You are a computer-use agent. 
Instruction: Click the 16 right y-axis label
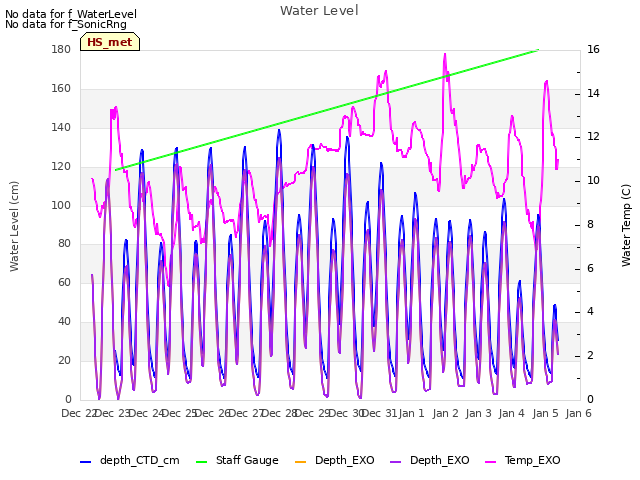point(593,49)
